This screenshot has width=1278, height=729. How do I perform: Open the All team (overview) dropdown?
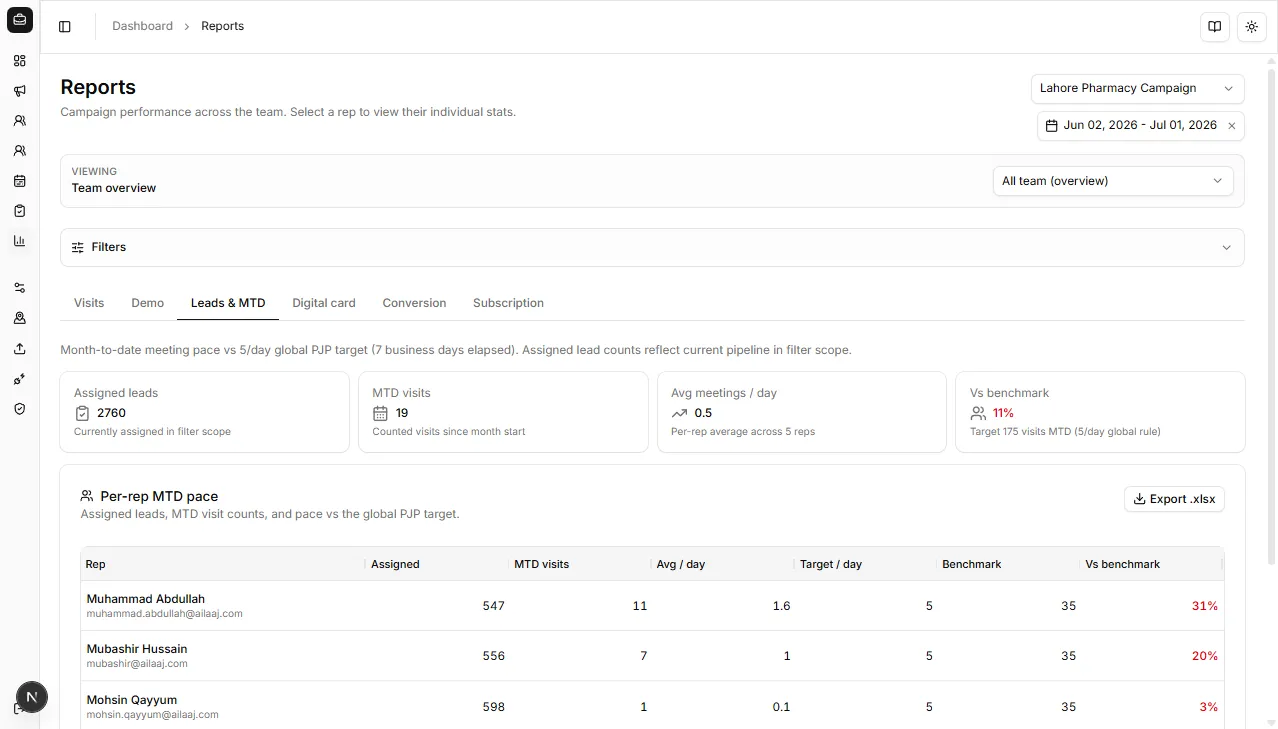click(x=1113, y=181)
